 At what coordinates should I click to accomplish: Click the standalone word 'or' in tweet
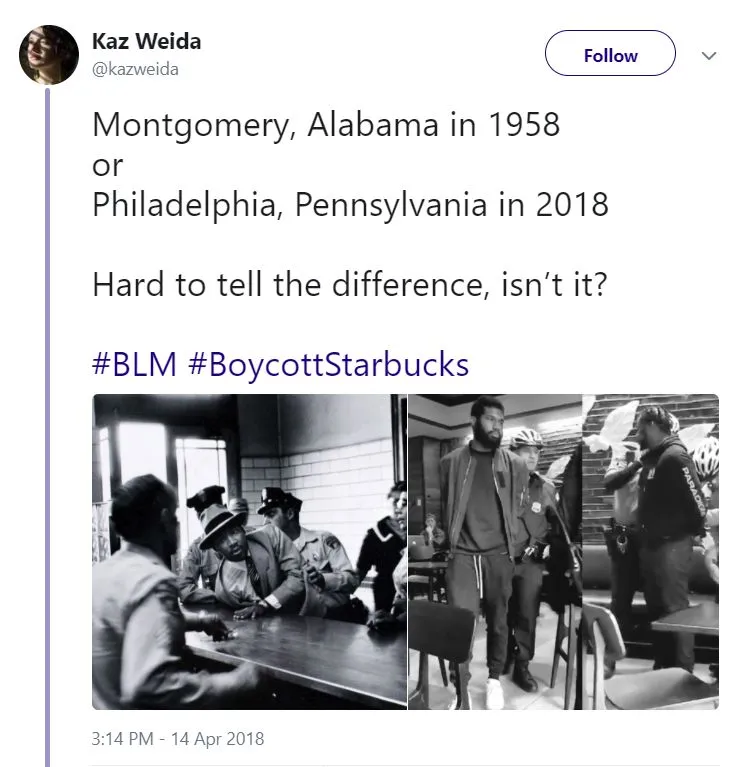click(x=107, y=166)
